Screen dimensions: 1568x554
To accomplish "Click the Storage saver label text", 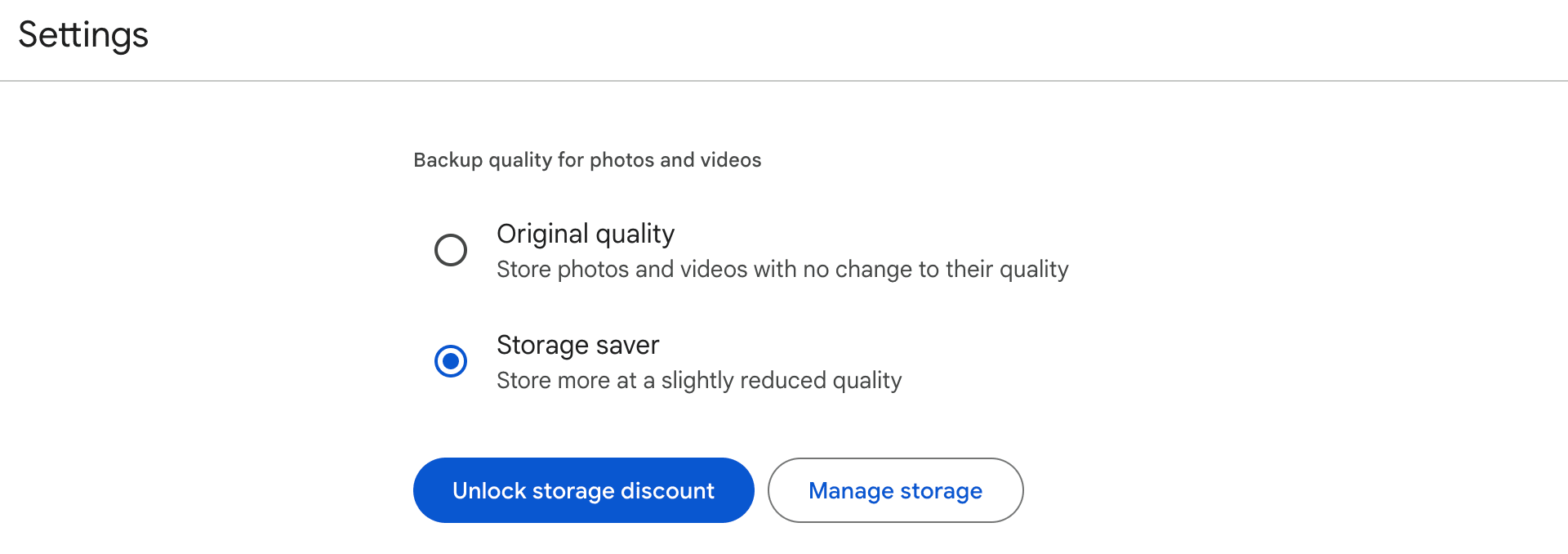I will pyautogui.click(x=577, y=345).
